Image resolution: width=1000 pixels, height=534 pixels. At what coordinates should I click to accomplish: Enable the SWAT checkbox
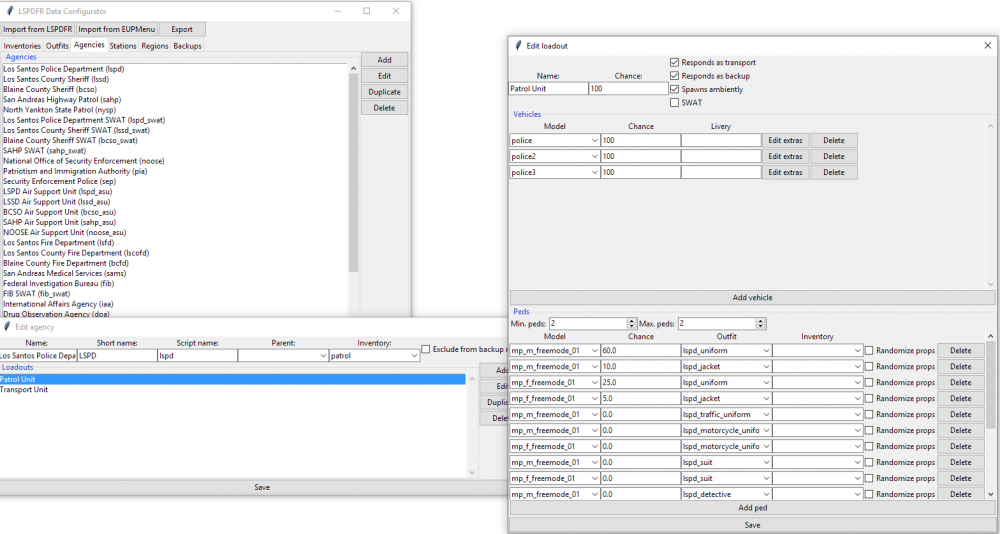point(674,103)
